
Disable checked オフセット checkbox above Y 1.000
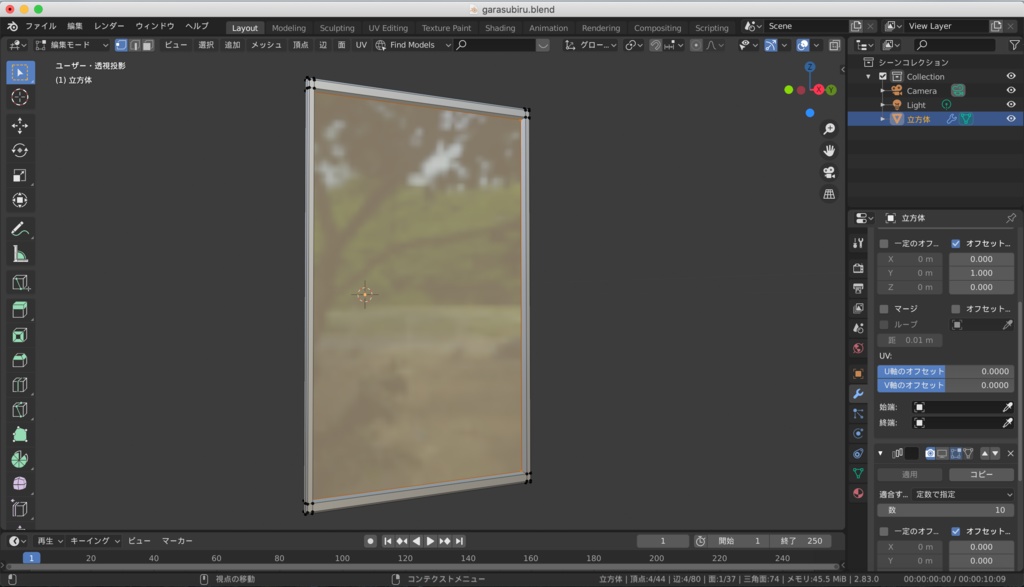click(955, 244)
